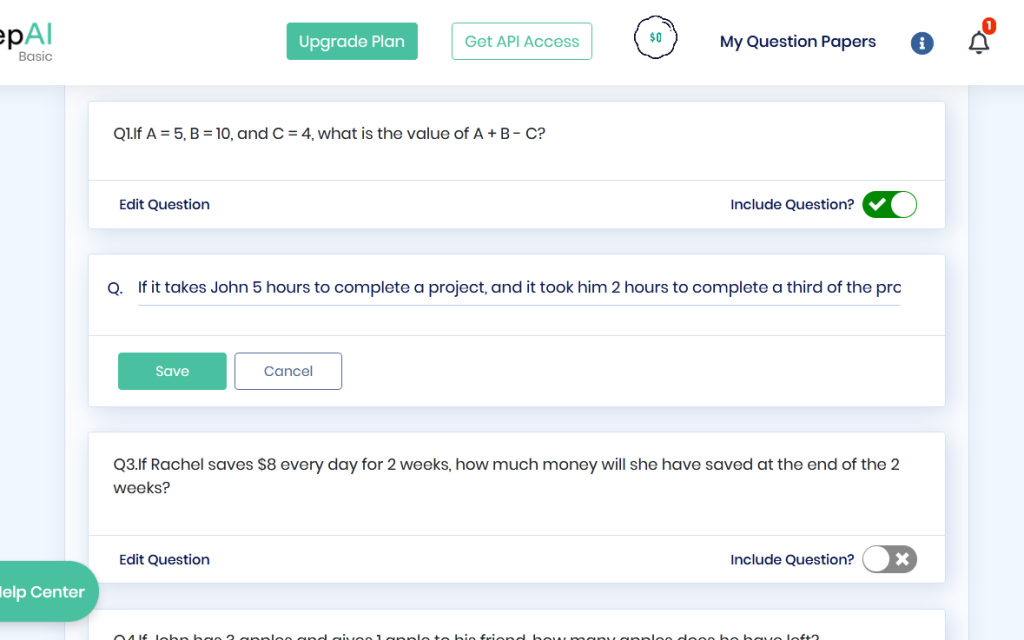This screenshot has width=1024, height=640.
Task: Click the Get API Access button
Action: (521, 41)
